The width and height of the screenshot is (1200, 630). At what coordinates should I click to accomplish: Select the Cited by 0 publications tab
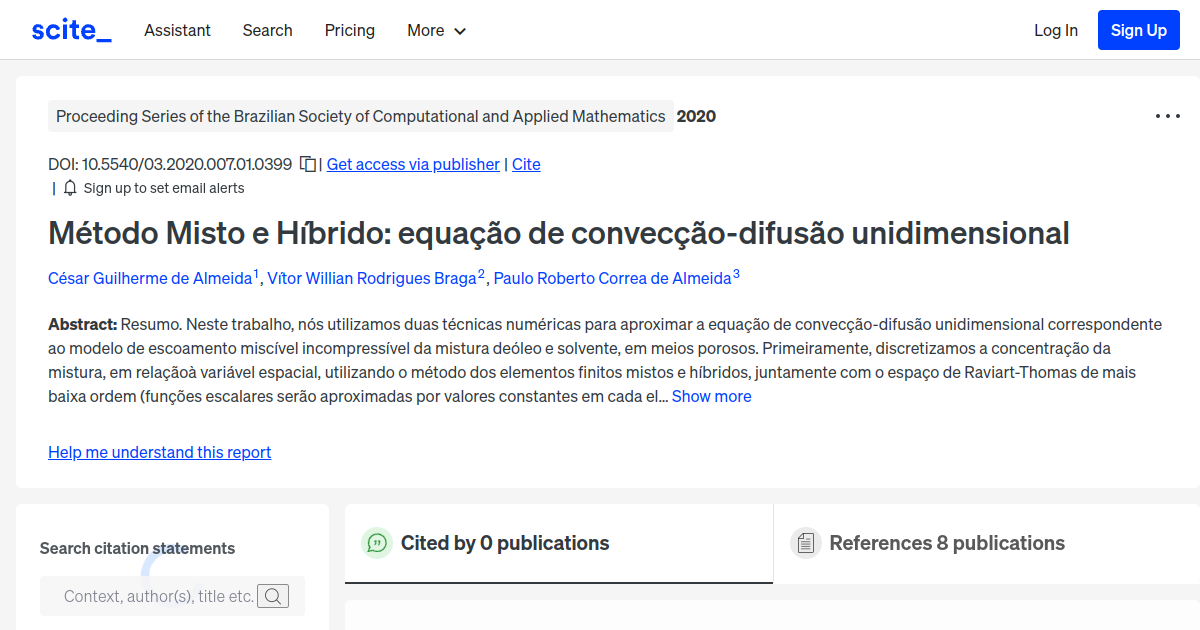(506, 543)
